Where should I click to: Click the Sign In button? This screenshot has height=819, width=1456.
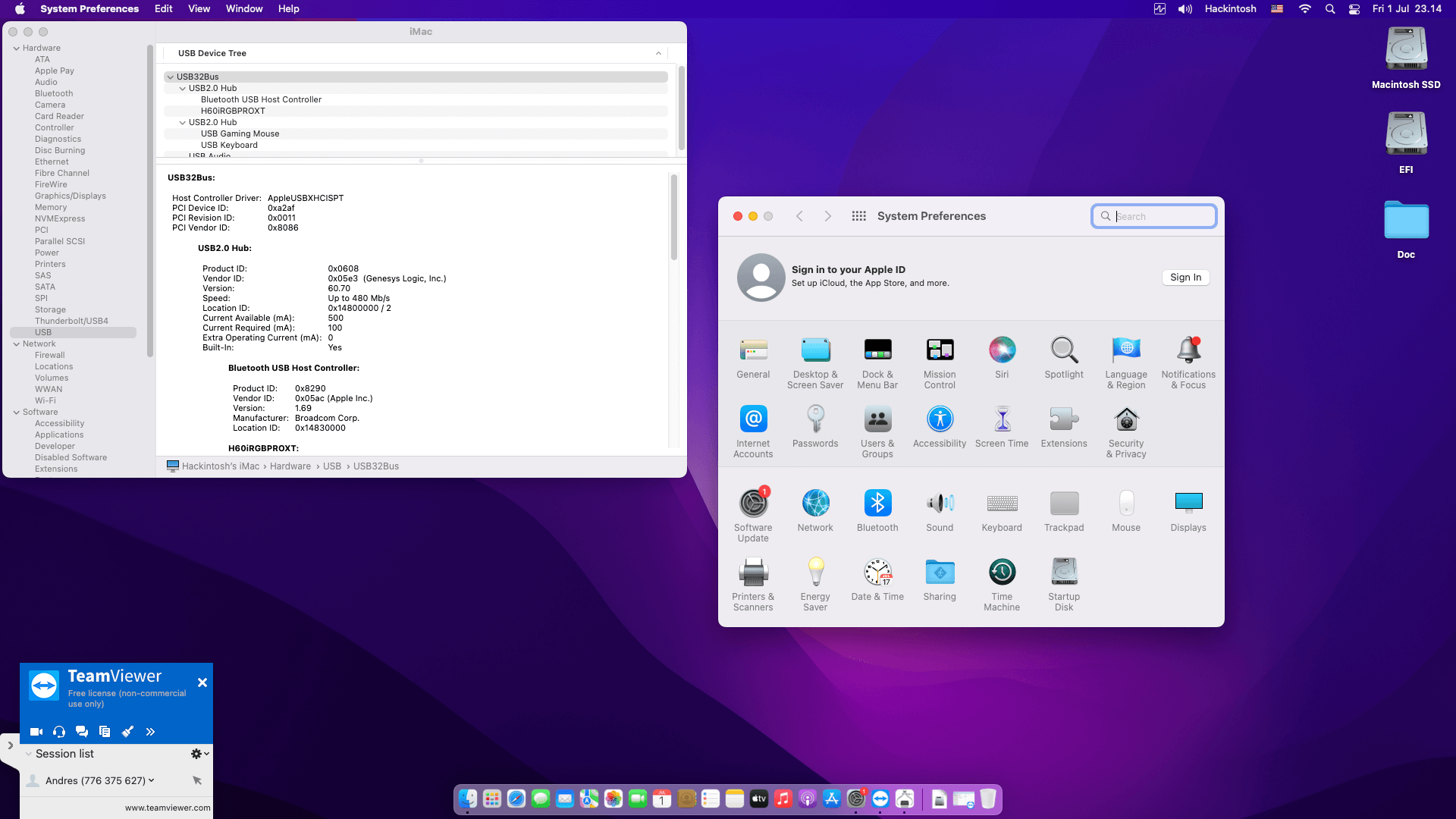(x=1185, y=278)
